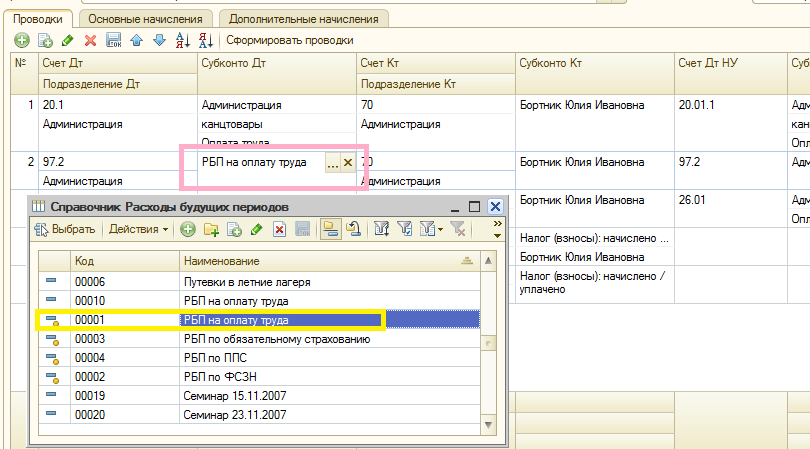Switch to Основные начисления tab

[145, 18]
